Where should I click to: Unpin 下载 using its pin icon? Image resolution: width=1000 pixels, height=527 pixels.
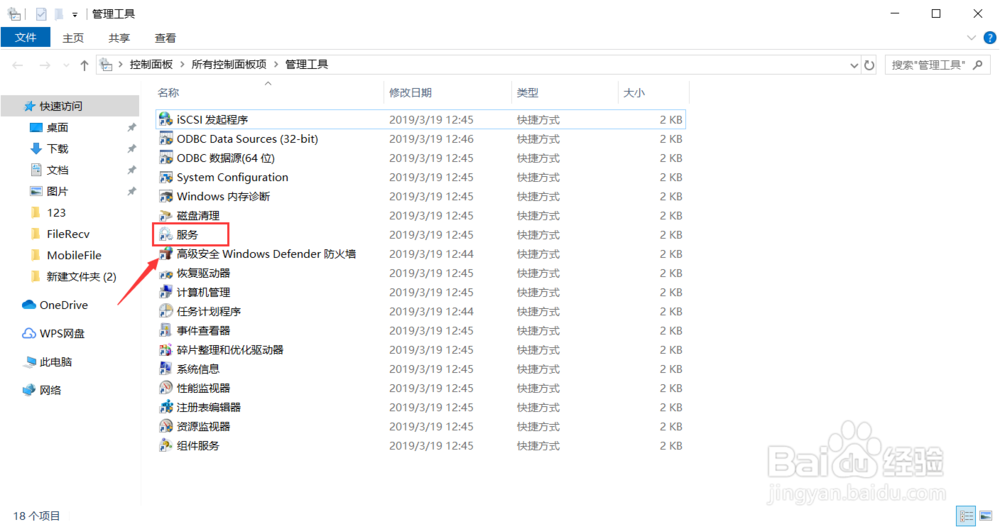[131, 149]
